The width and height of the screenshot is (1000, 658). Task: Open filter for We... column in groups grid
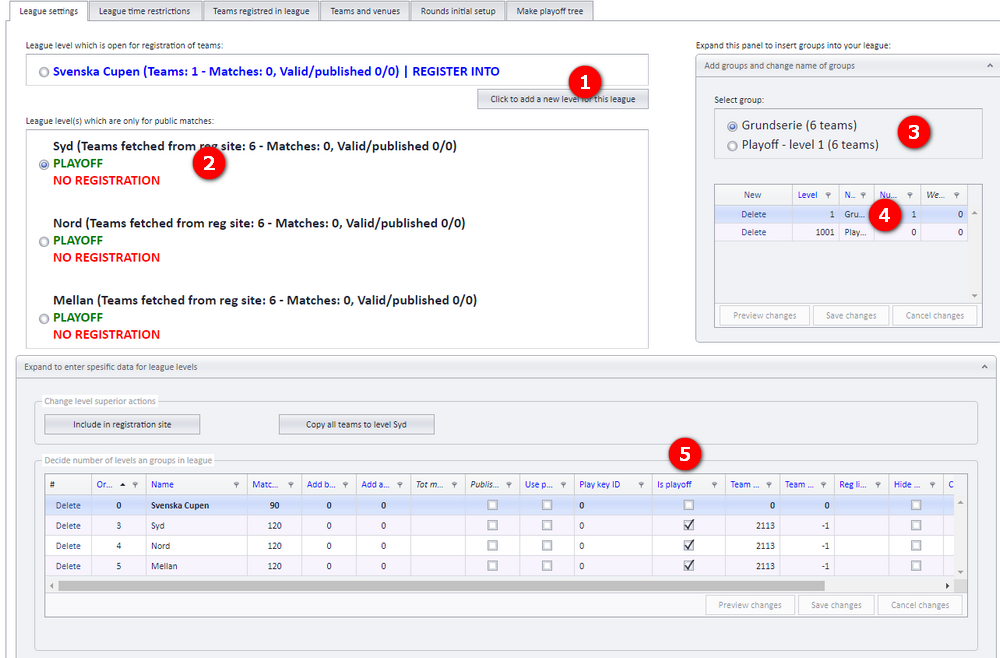pyautogui.click(x=957, y=195)
